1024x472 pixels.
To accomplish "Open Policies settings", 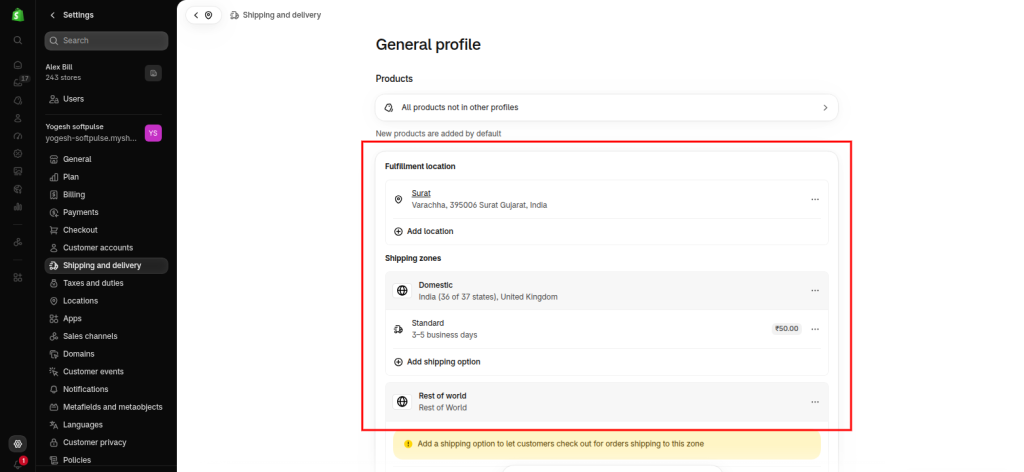I will (106, 460).
